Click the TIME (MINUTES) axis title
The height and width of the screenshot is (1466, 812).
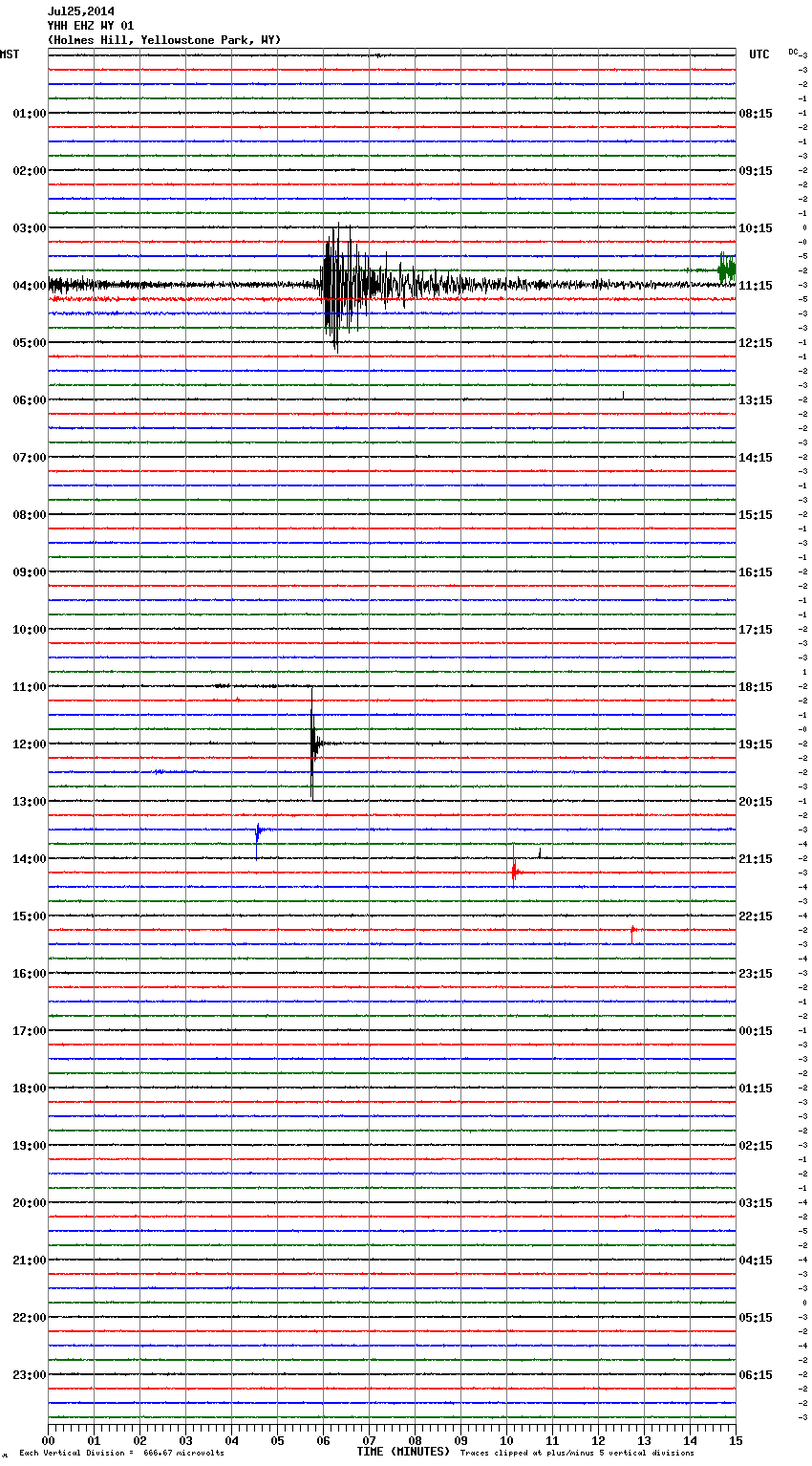click(x=403, y=1452)
